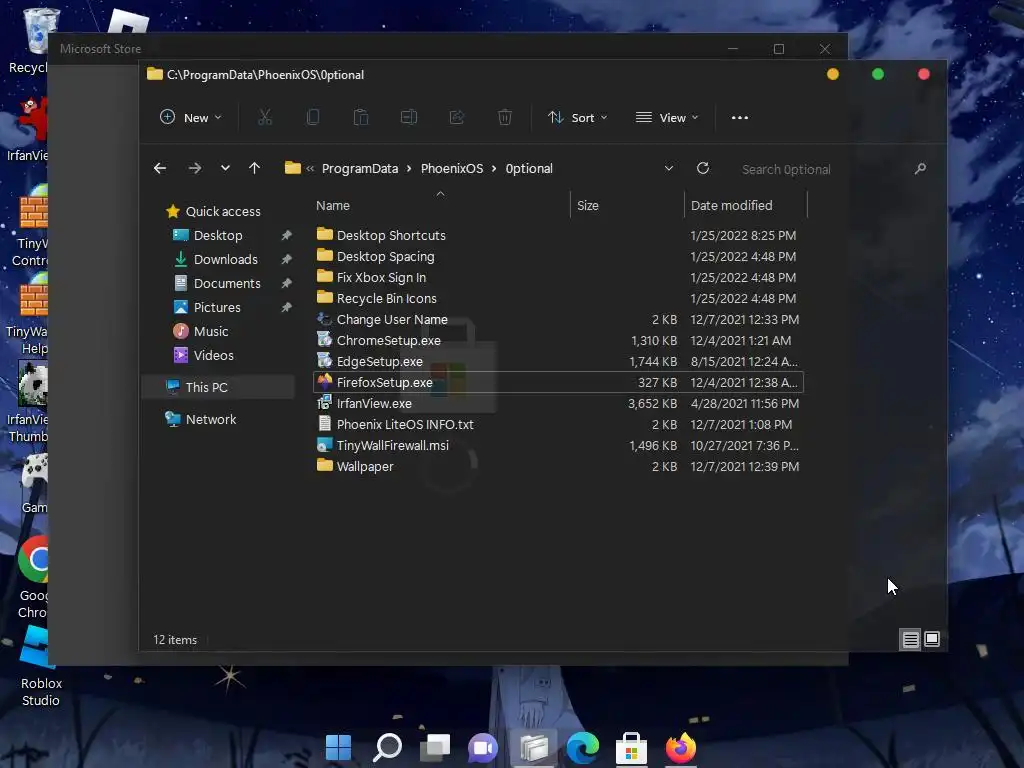The height and width of the screenshot is (768, 1024).
Task: Open Microsoft Store on taskbar
Action: [x=632, y=748]
